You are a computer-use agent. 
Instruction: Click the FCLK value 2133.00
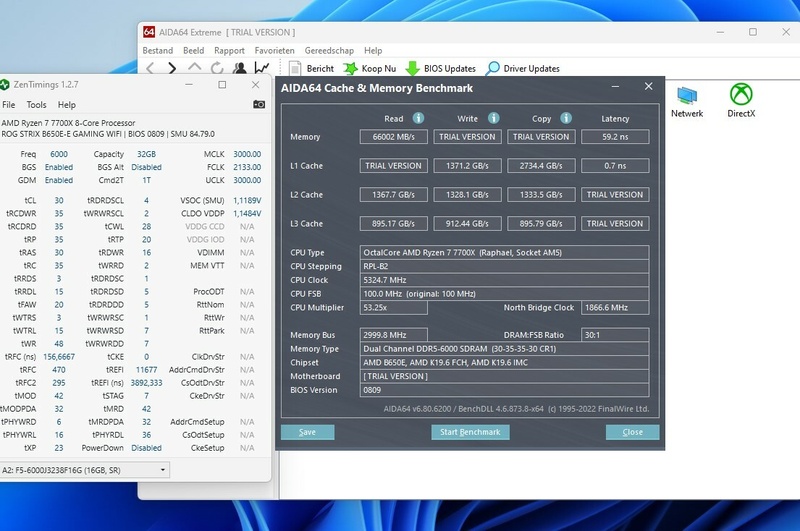pos(247,167)
